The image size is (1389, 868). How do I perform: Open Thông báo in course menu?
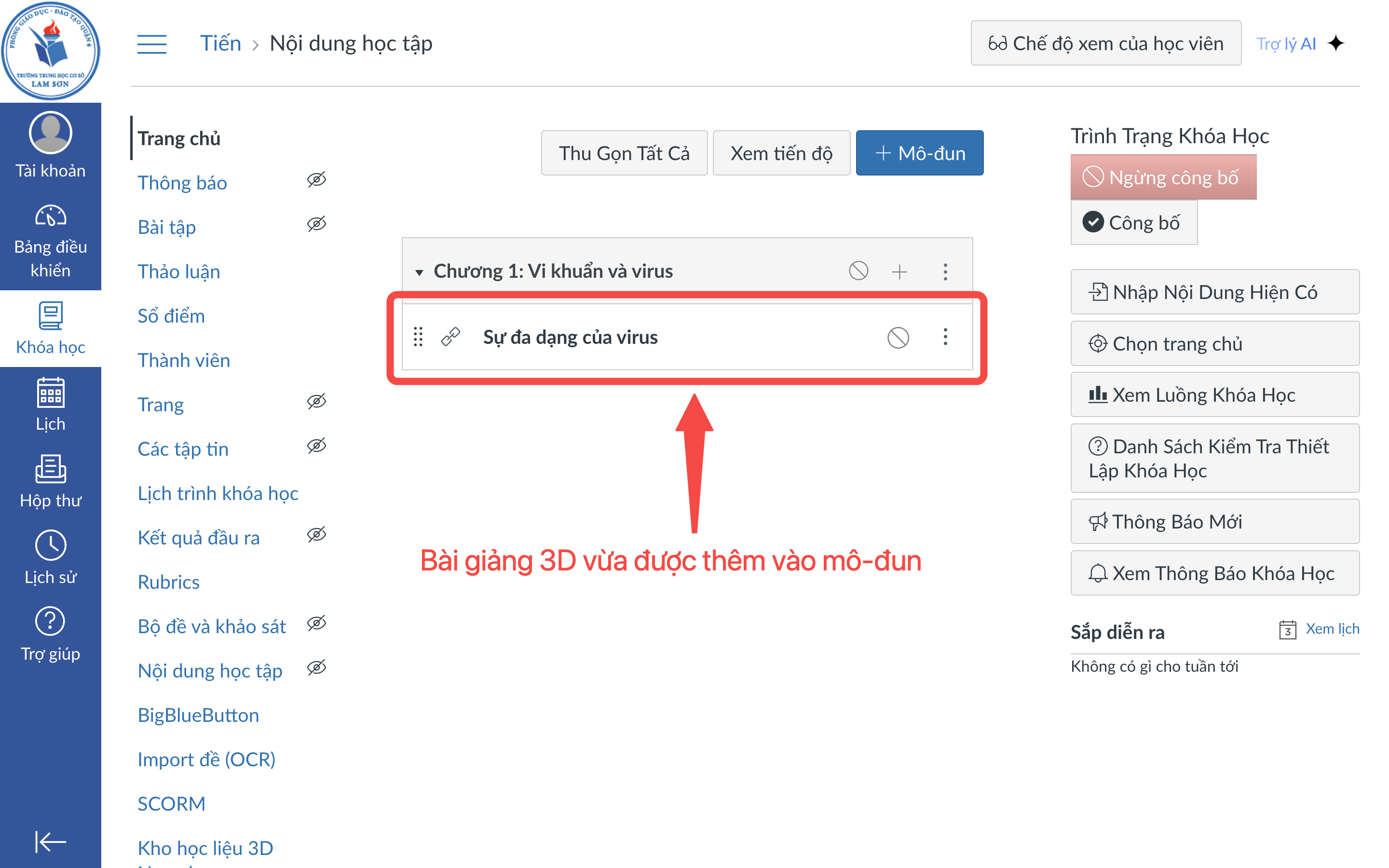182,183
